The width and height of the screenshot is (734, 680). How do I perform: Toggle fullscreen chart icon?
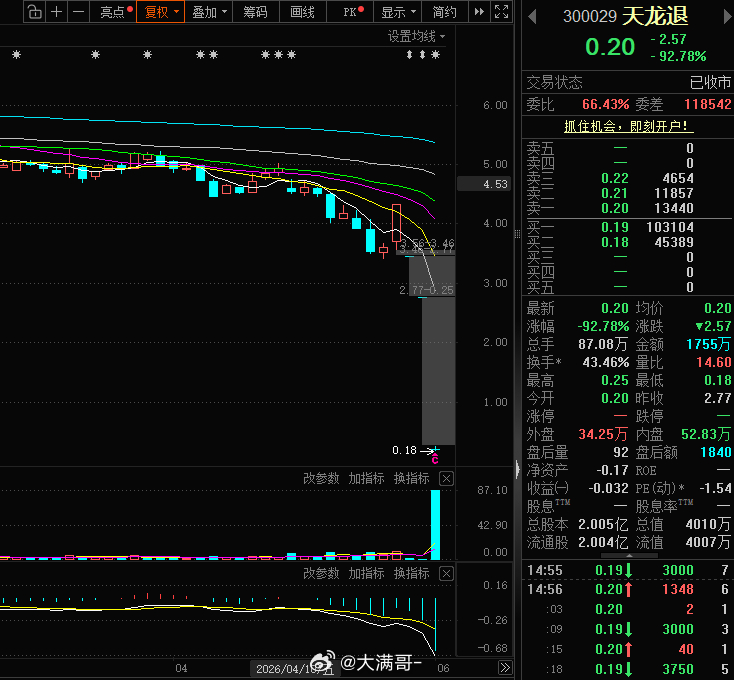[x=501, y=11]
